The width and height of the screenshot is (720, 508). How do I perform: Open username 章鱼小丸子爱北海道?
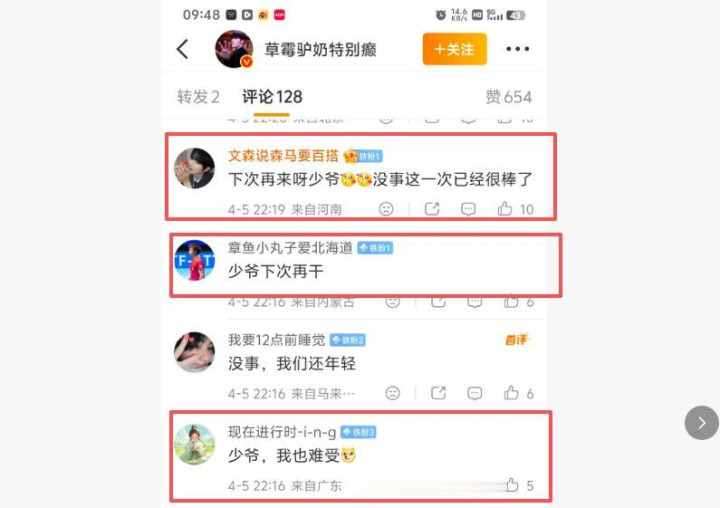pos(290,248)
